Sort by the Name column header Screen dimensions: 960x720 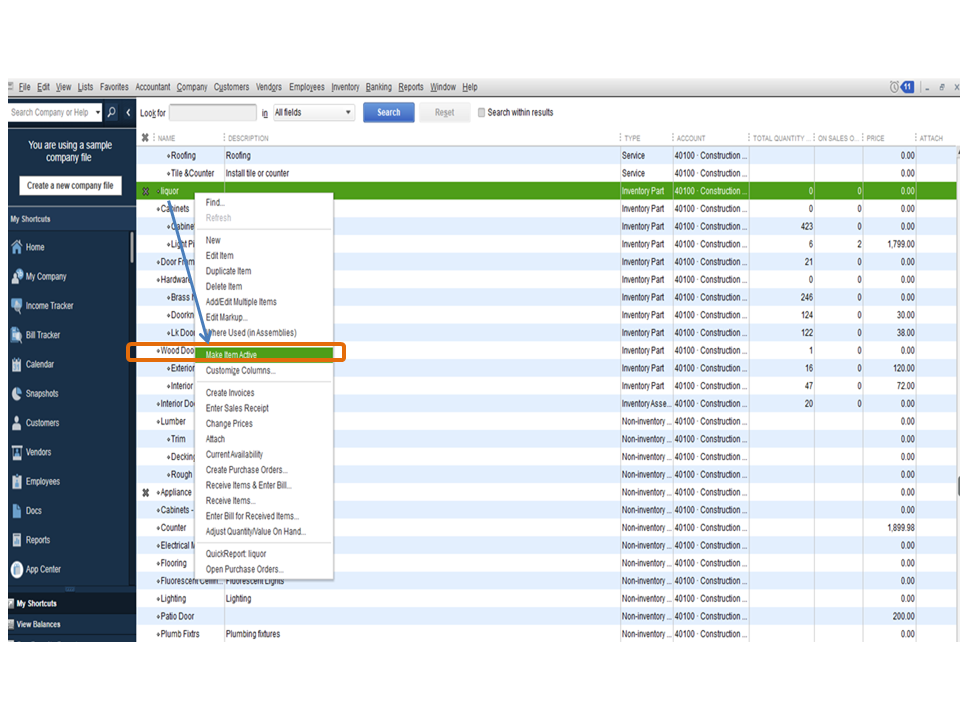point(167,138)
